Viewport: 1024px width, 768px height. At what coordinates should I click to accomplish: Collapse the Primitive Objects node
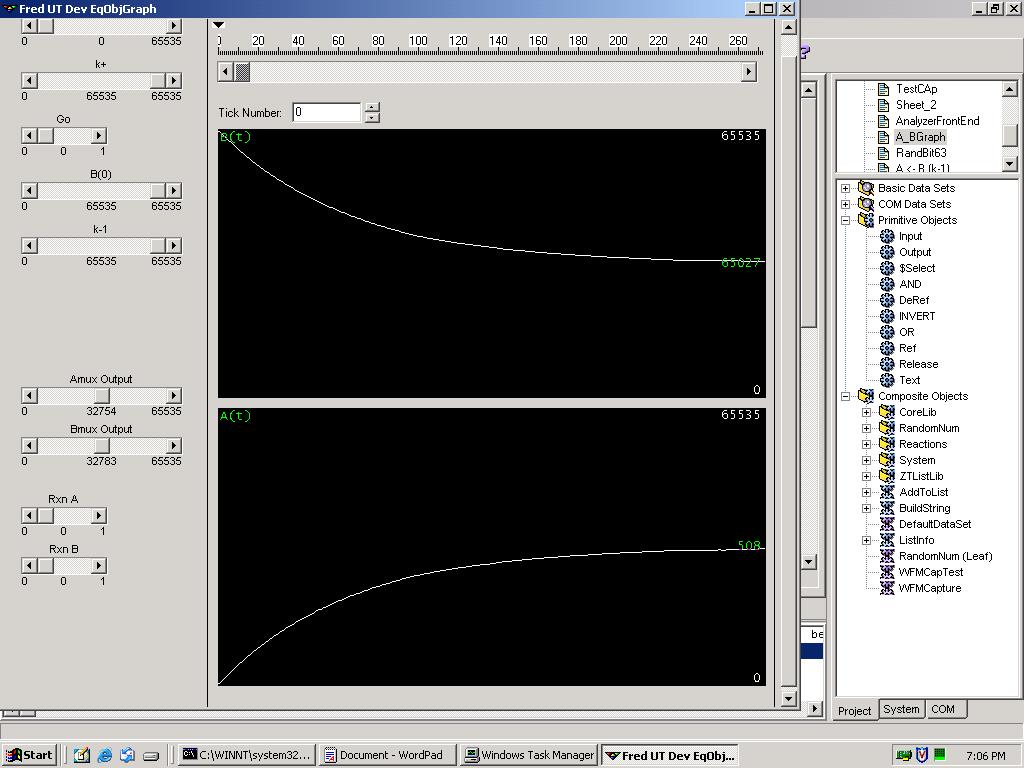click(846, 220)
